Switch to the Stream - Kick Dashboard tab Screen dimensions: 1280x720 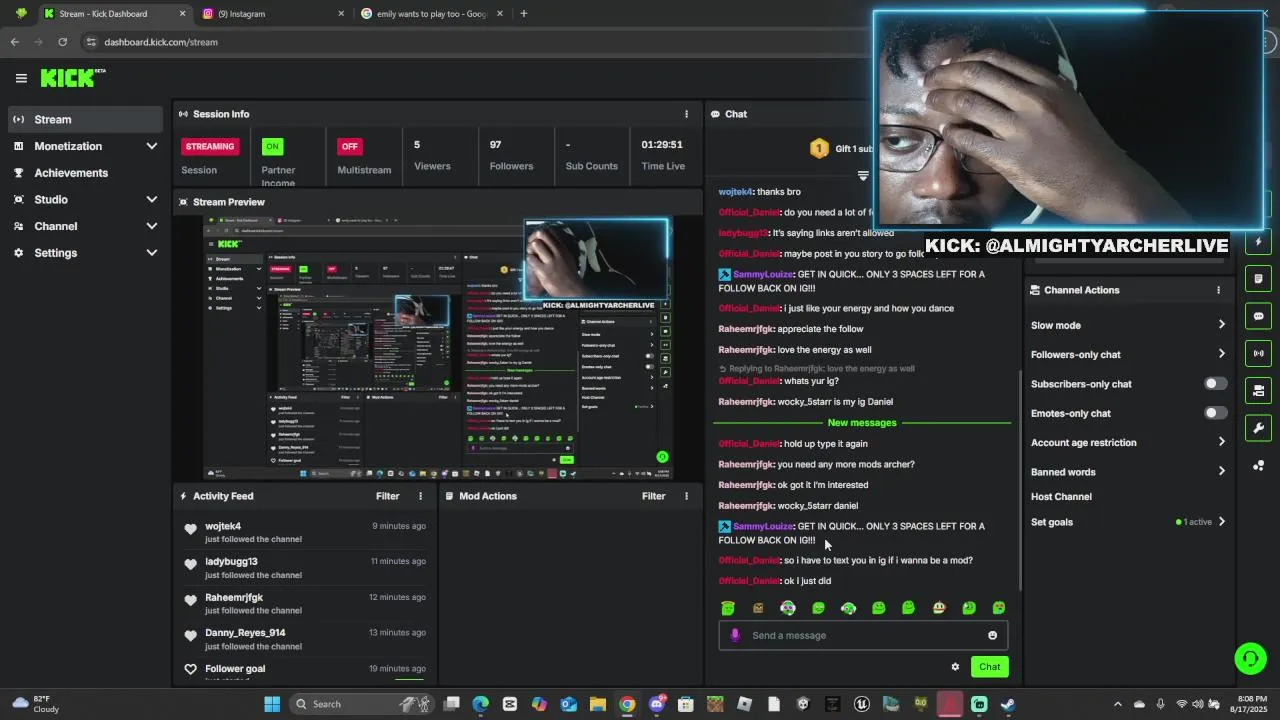[113, 14]
